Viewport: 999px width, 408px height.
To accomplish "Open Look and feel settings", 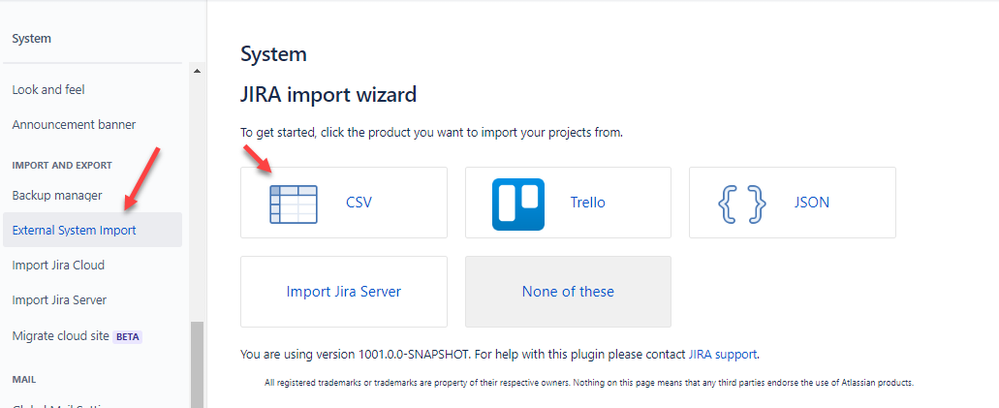I will click(48, 90).
